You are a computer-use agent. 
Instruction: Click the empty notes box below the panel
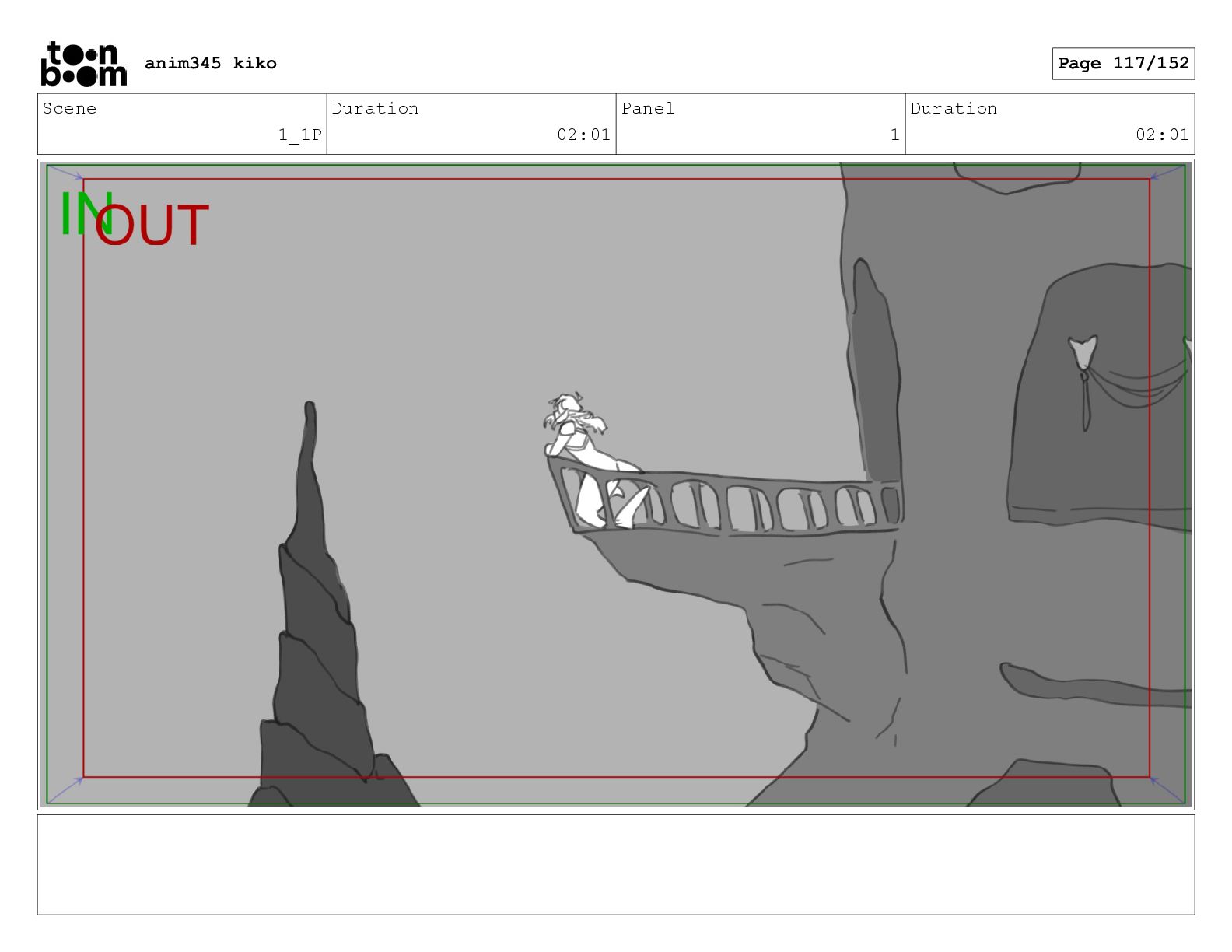click(x=616, y=864)
